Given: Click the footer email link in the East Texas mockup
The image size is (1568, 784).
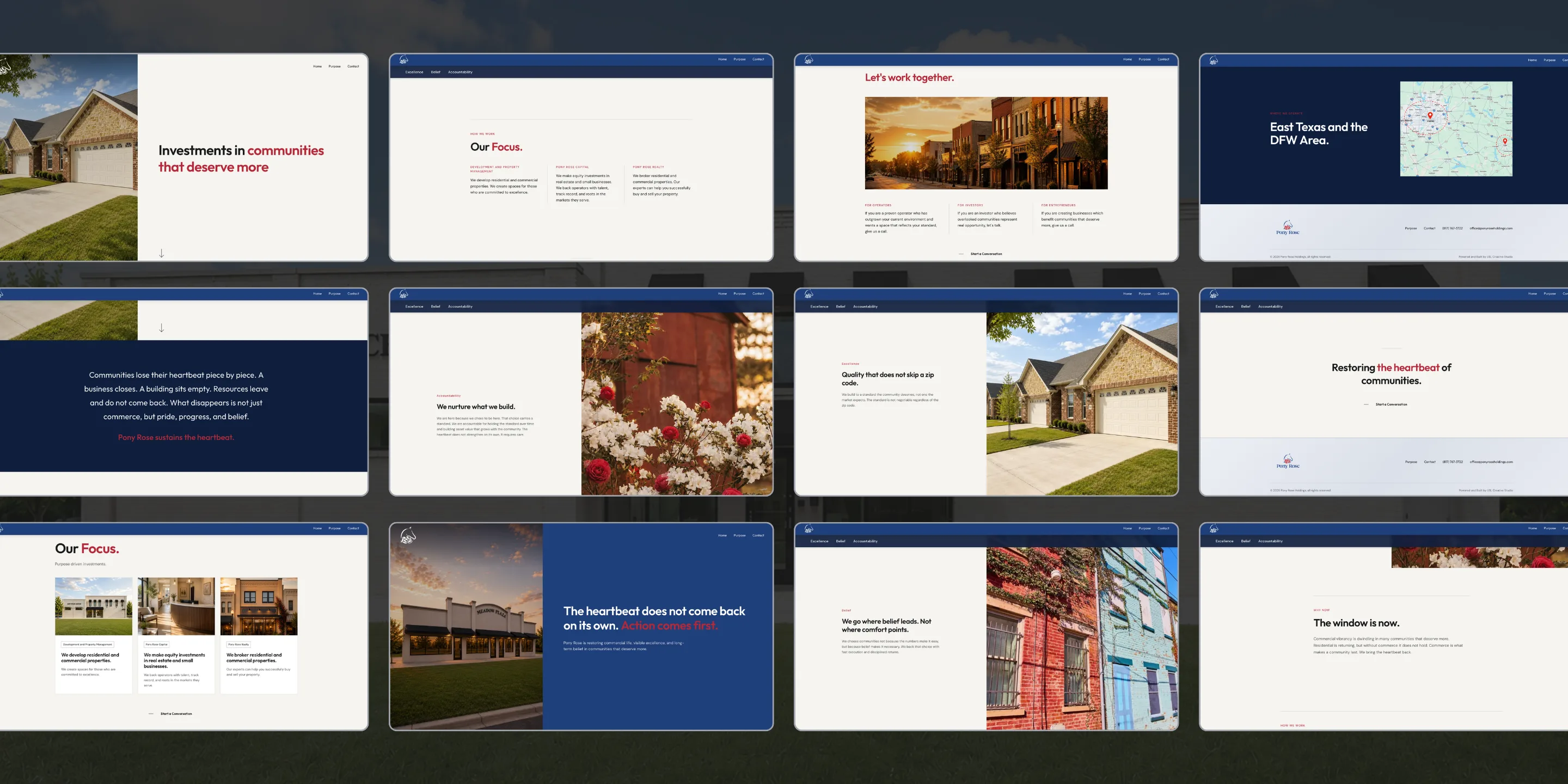Looking at the screenshot, I should point(1491,228).
